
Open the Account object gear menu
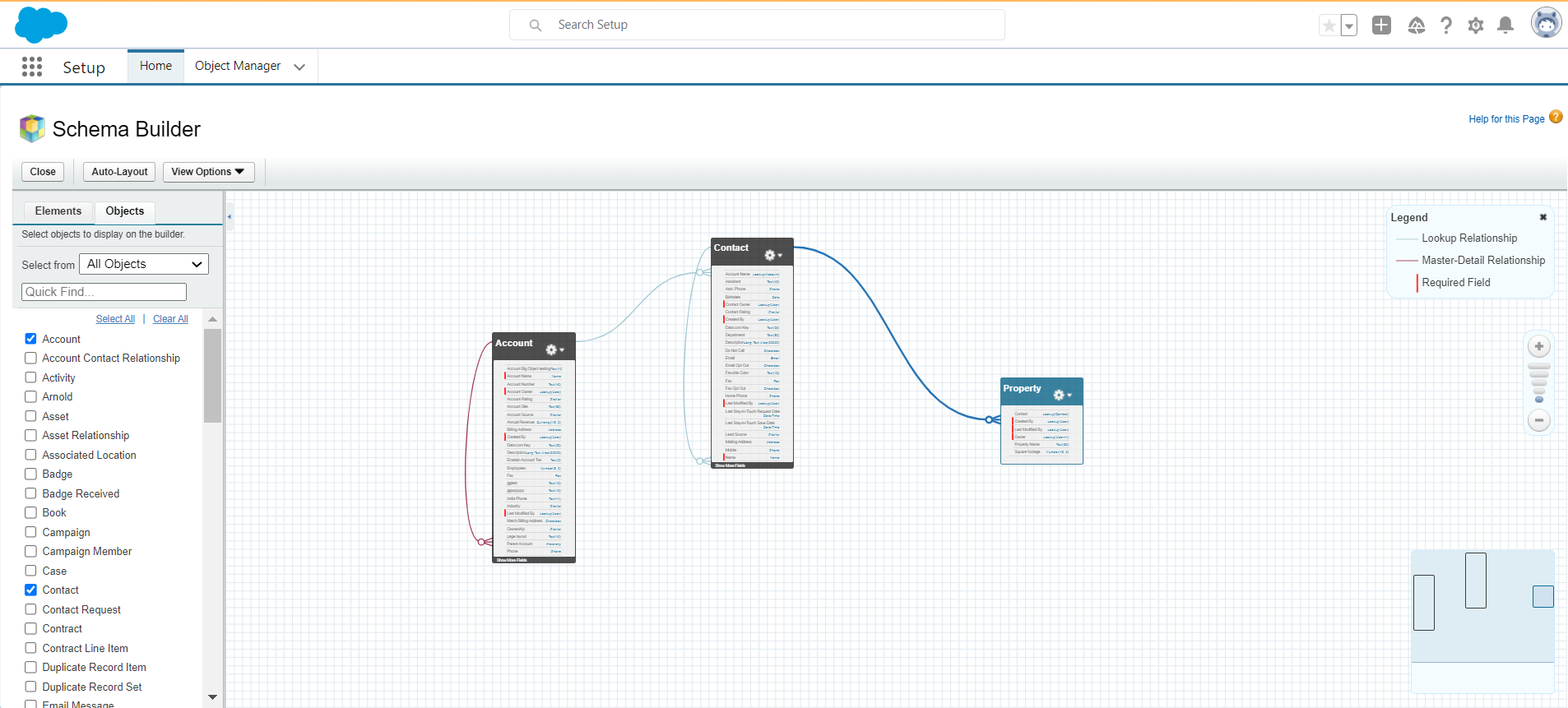tap(554, 349)
